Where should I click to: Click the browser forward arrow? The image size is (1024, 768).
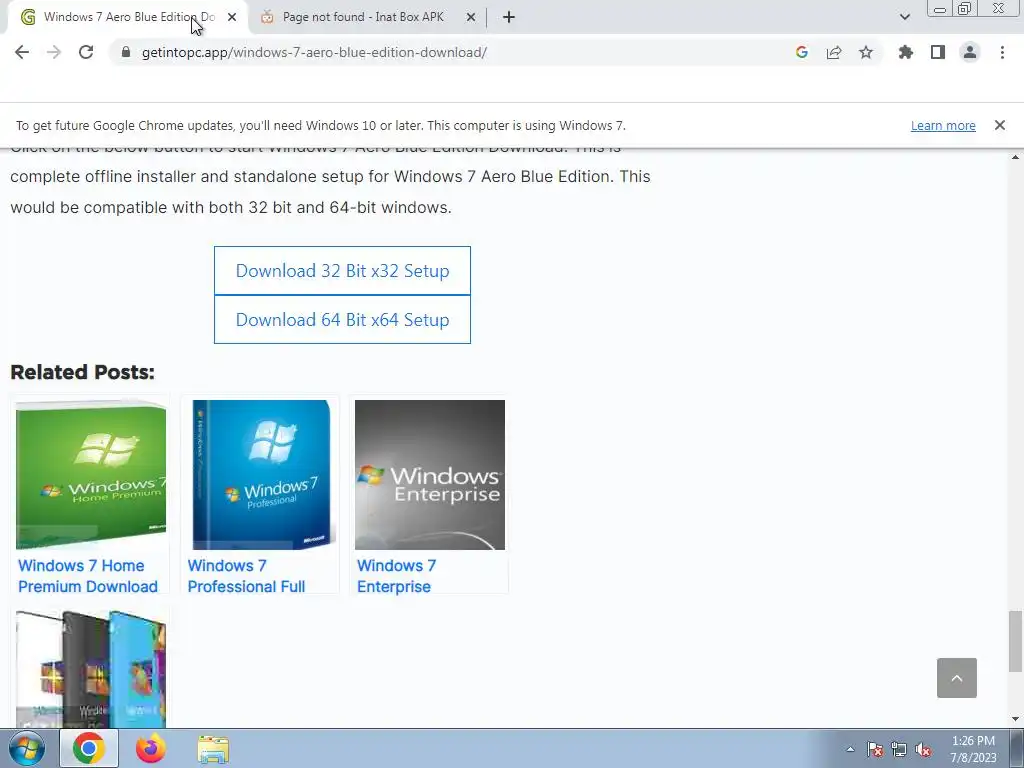(x=54, y=52)
